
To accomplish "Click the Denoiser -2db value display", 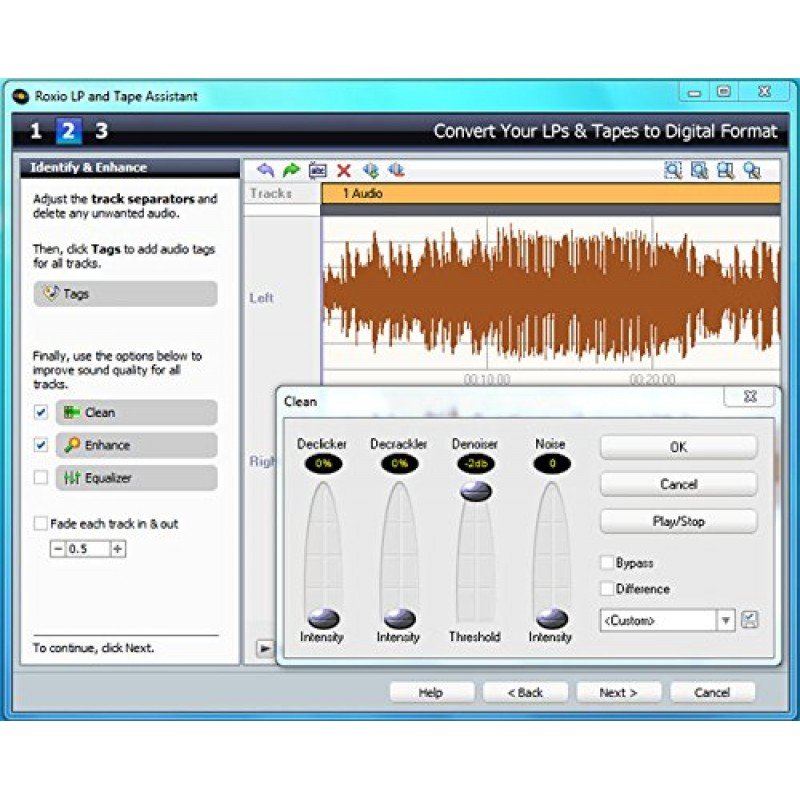I will tap(476, 463).
